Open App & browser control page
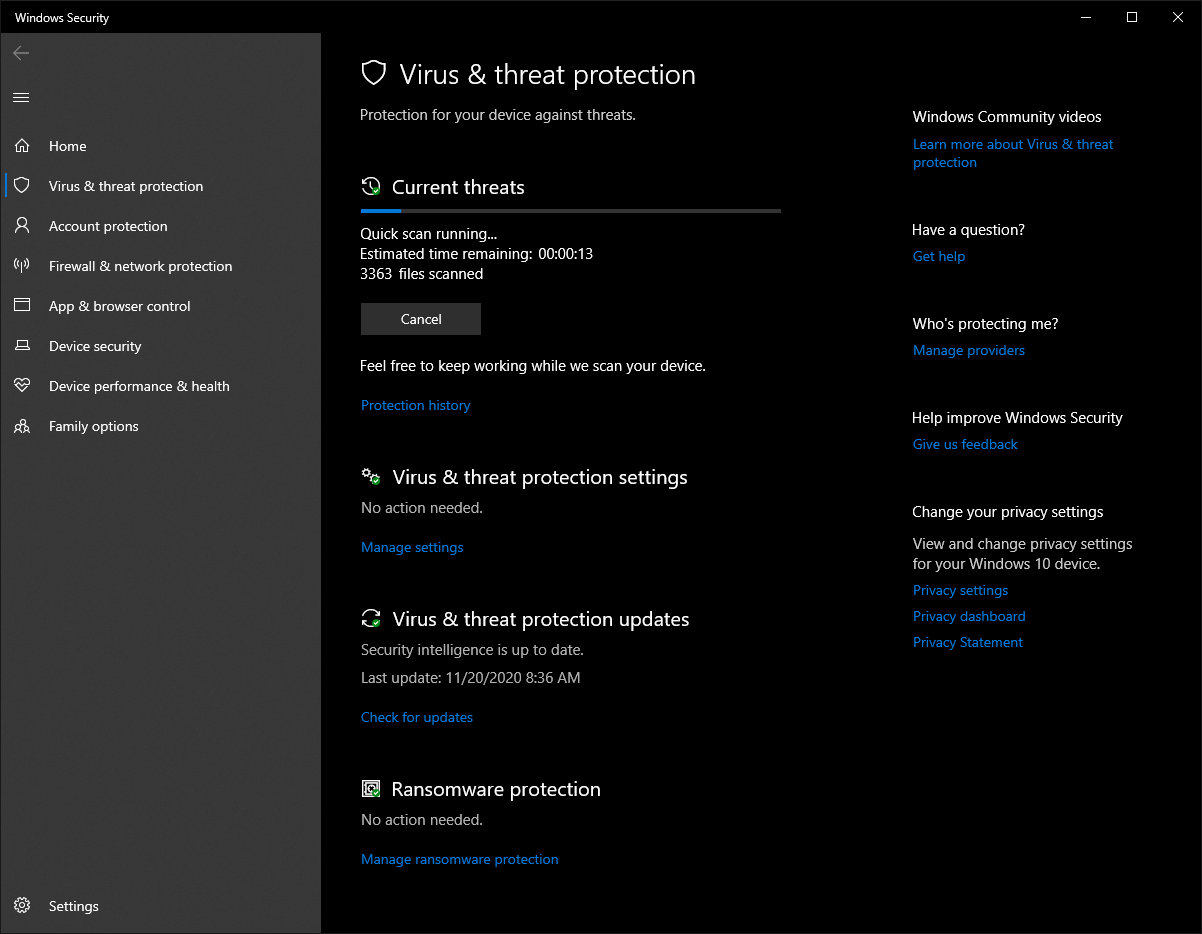Image resolution: width=1202 pixels, height=934 pixels. click(160, 306)
